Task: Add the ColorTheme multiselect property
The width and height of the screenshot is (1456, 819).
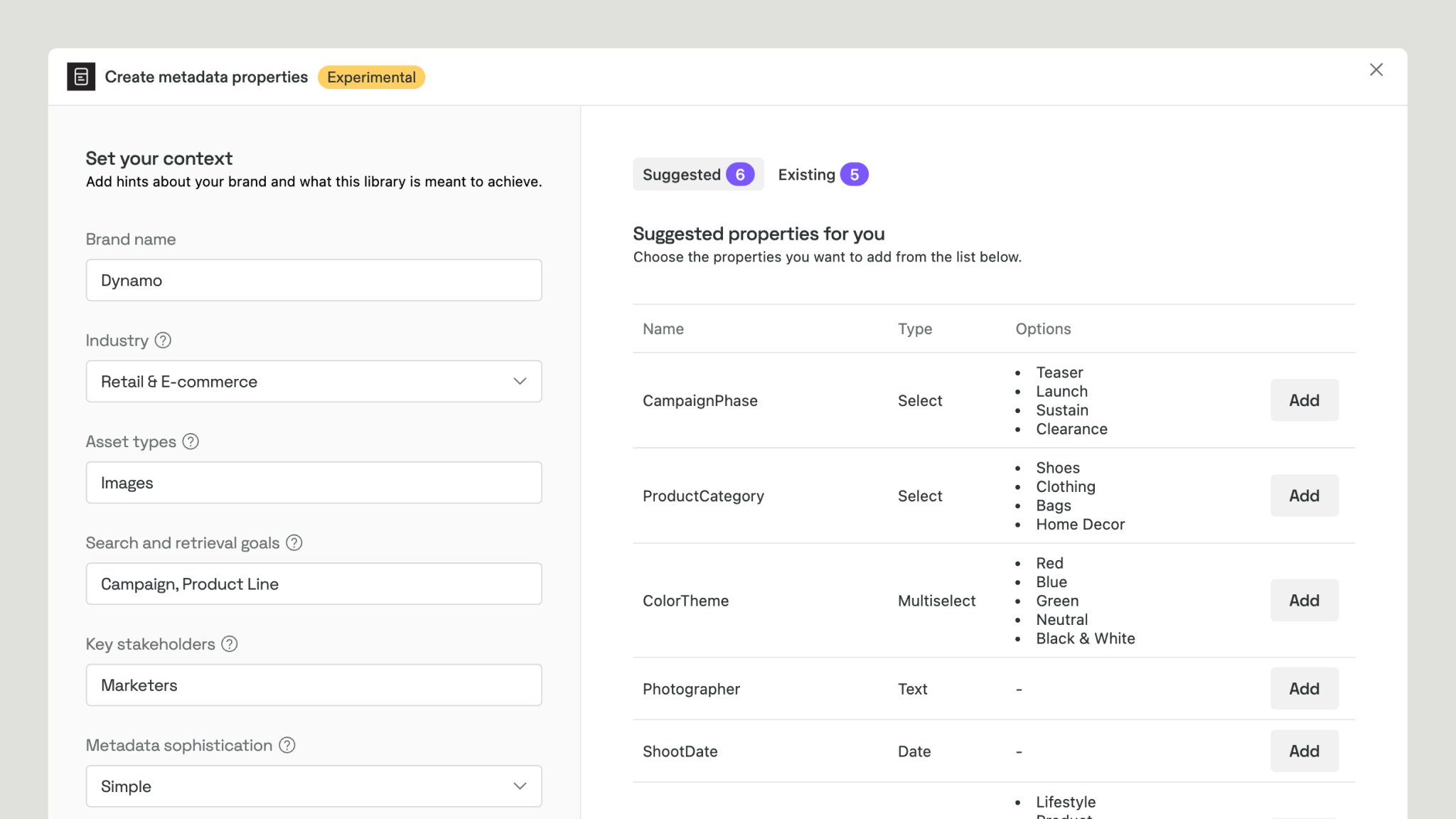Action: (1303, 601)
